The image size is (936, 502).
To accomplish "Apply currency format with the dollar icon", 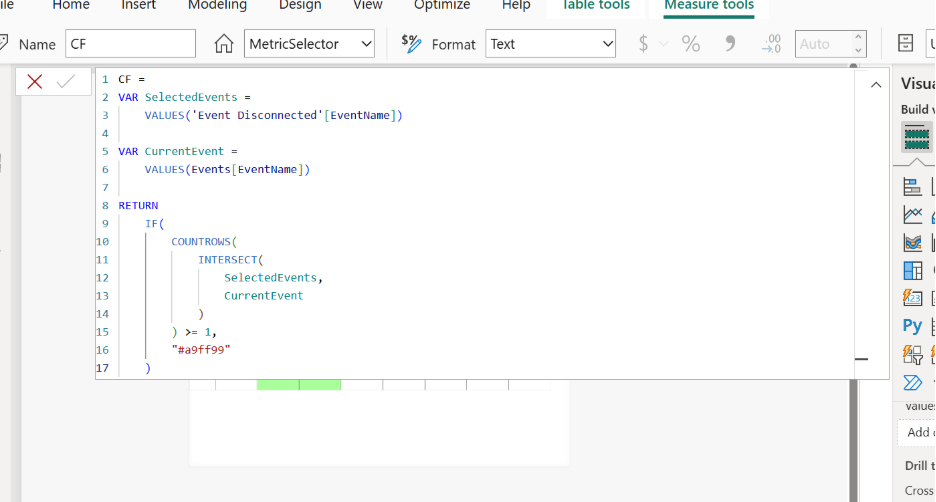I will [x=643, y=44].
